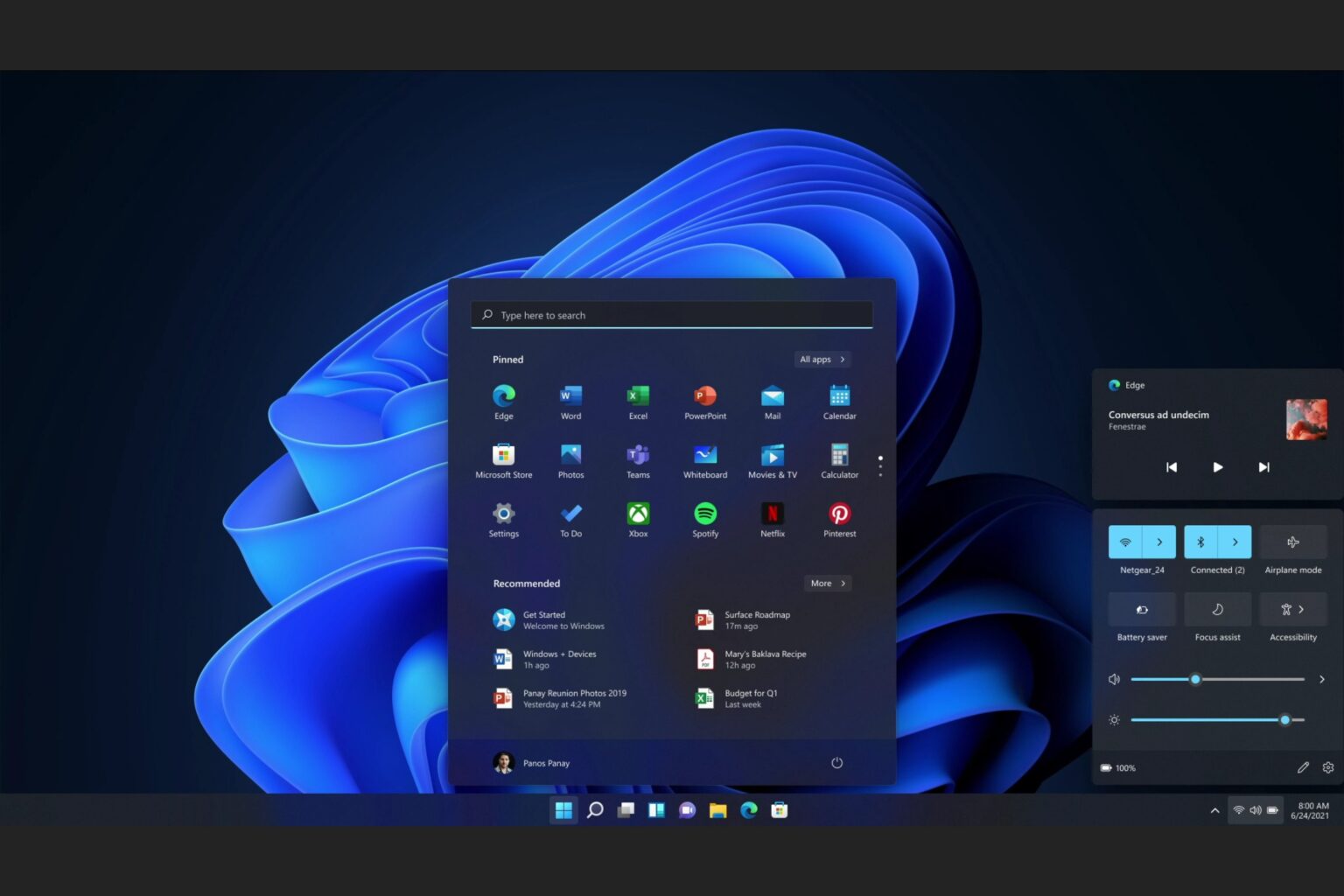
Task: Click the media album art thumbnail
Action: pos(1306,419)
